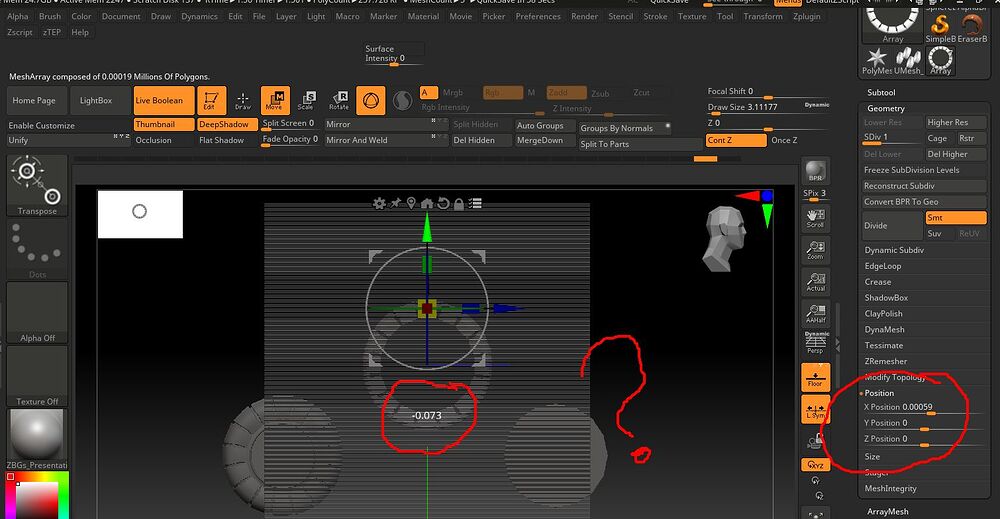Toggle Dynamic Persp perspective mode
The height and width of the screenshot is (519, 1000).
[816, 342]
